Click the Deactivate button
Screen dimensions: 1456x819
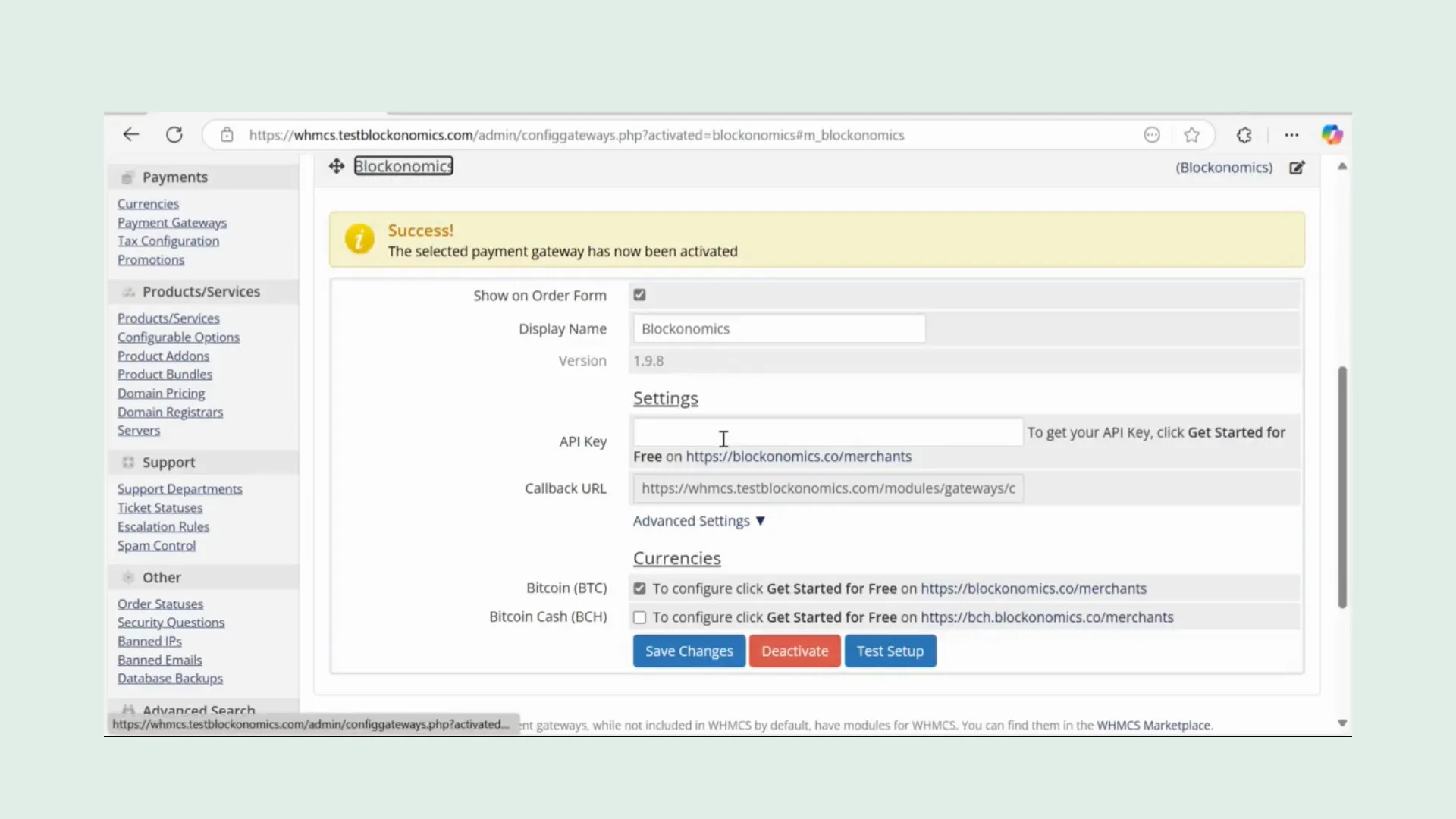(795, 651)
